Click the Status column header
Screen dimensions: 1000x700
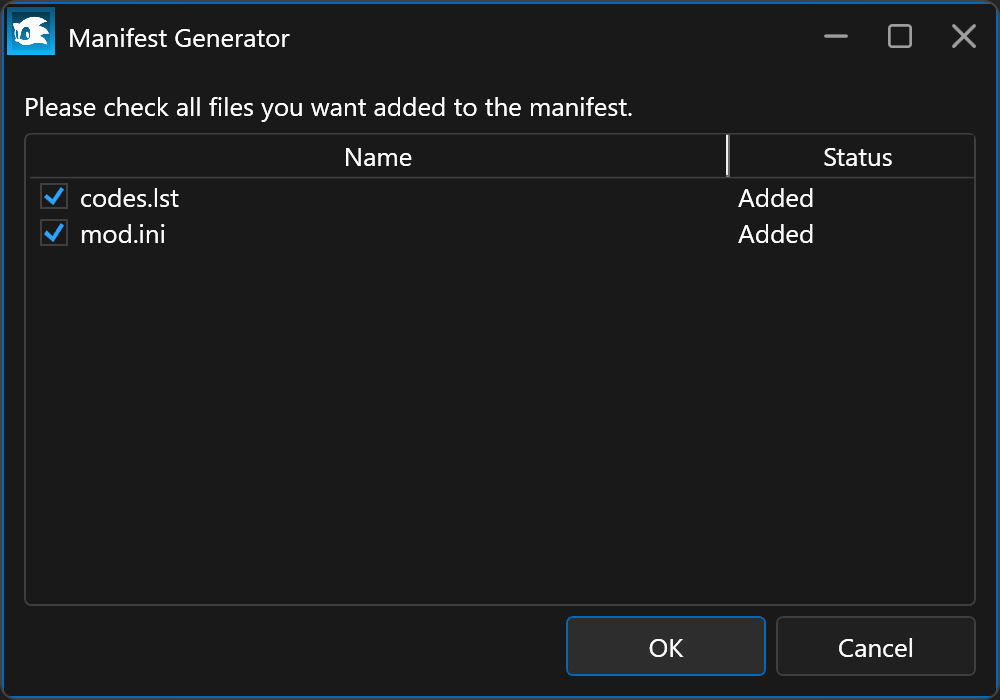[x=857, y=157]
